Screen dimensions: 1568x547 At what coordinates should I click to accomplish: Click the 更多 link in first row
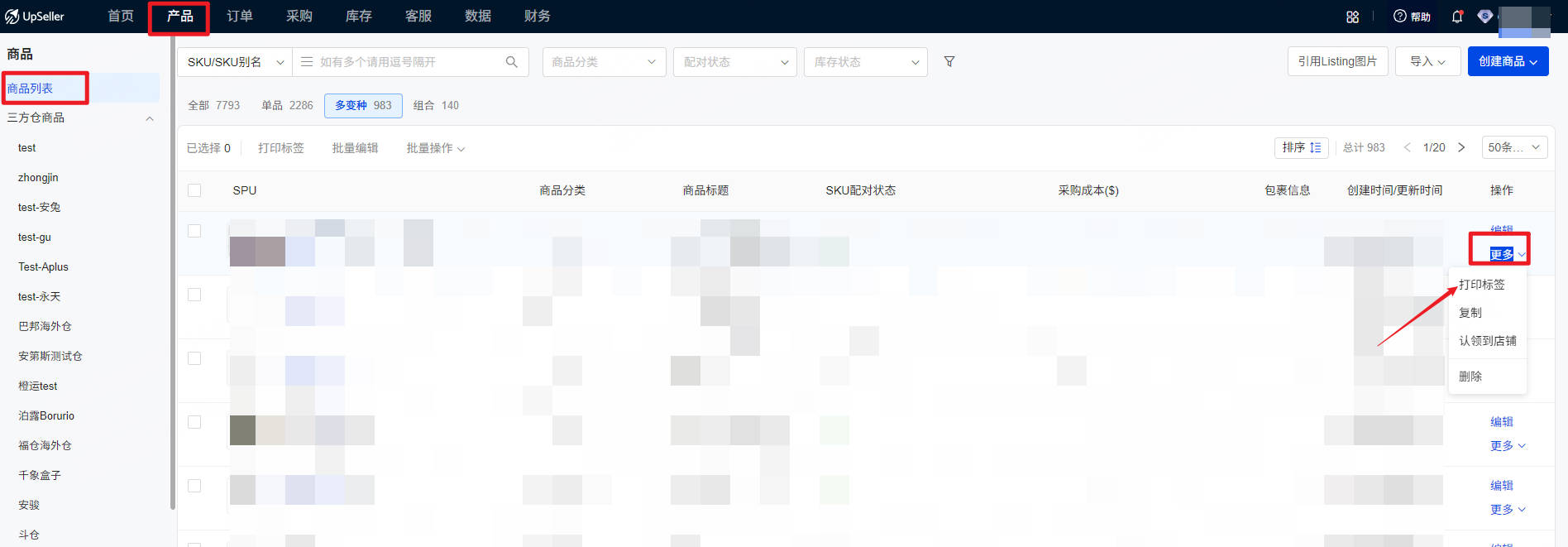pos(1508,254)
